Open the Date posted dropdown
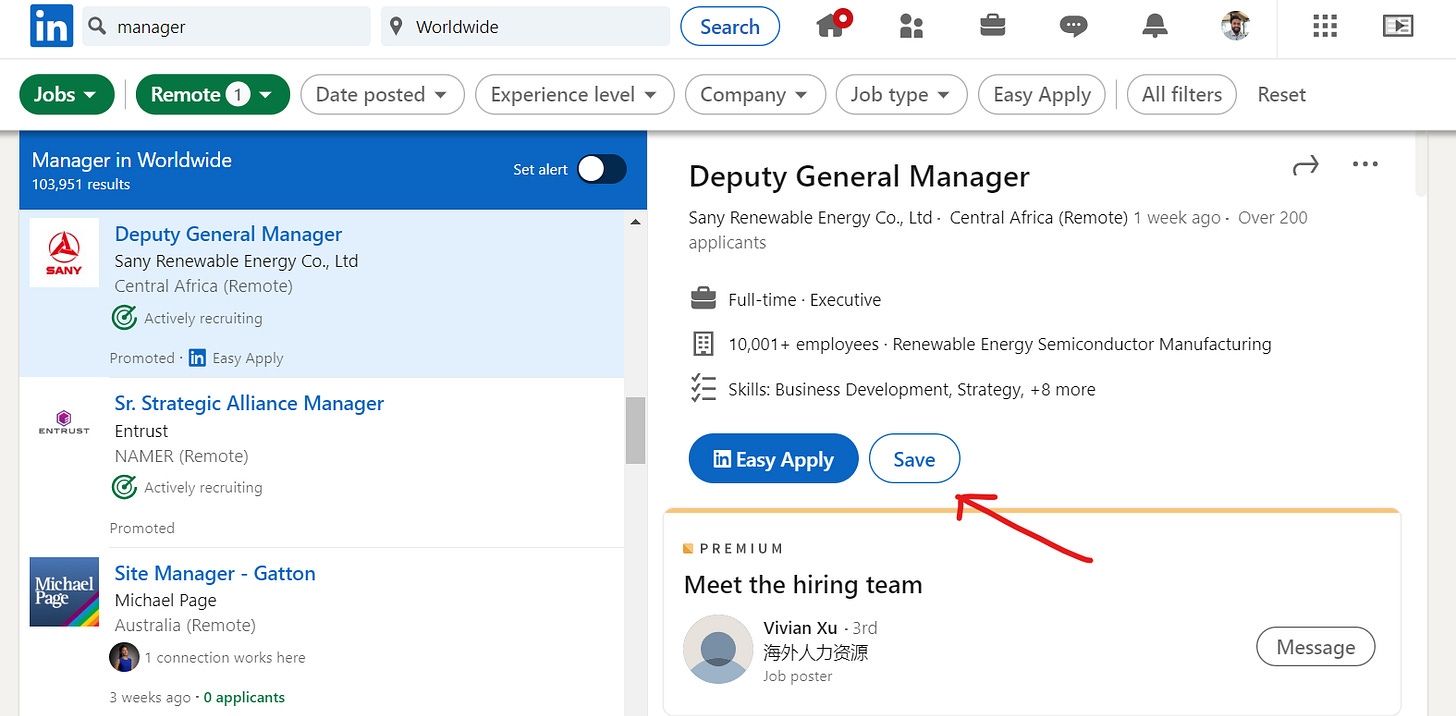Image resolution: width=1456 pixels, height=716 pixels. (383, 95)
